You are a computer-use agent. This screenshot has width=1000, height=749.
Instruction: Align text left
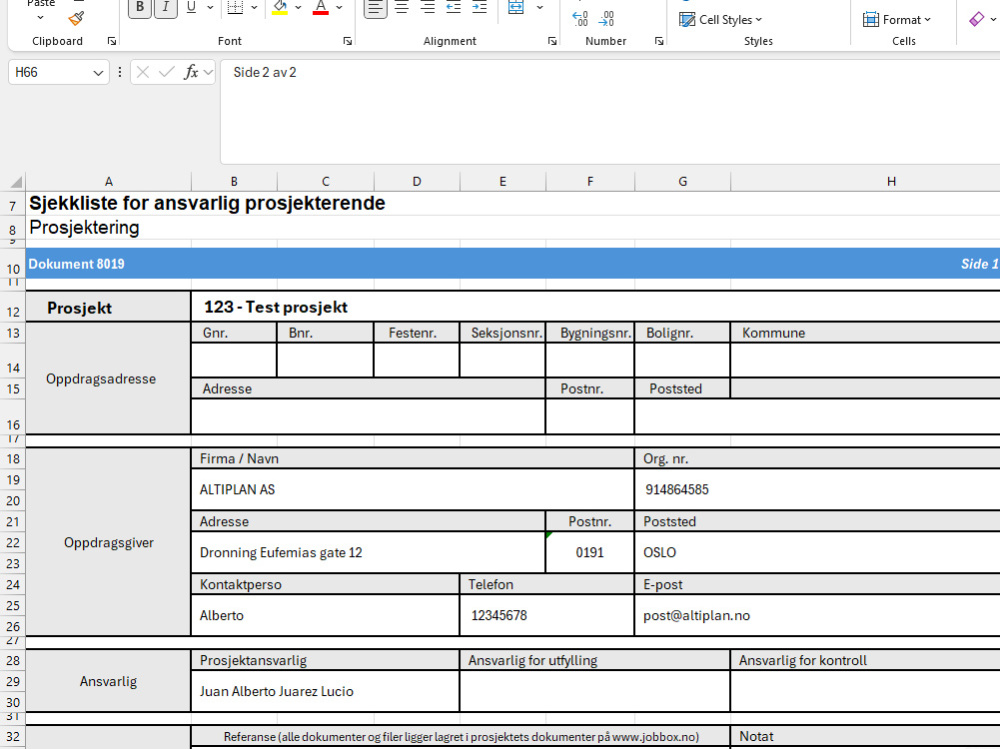click(376, 8)
